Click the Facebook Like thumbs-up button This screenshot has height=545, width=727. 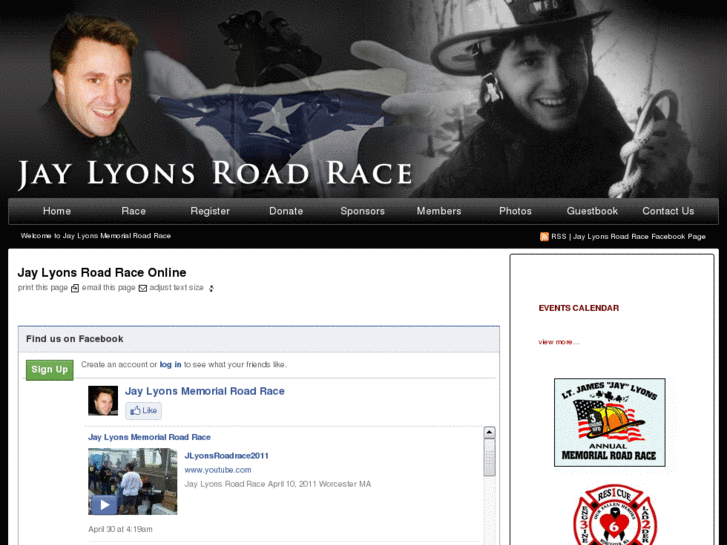coord(143,410)
